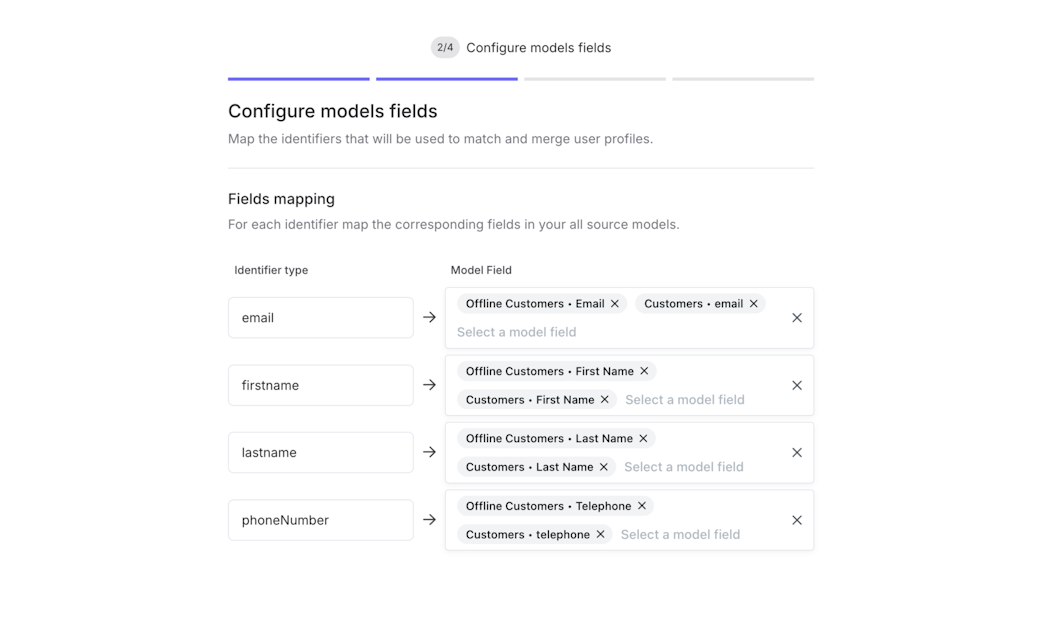Open the lastname model field selector
This screenshot has height=628, width=1042.
click(684, 467)
